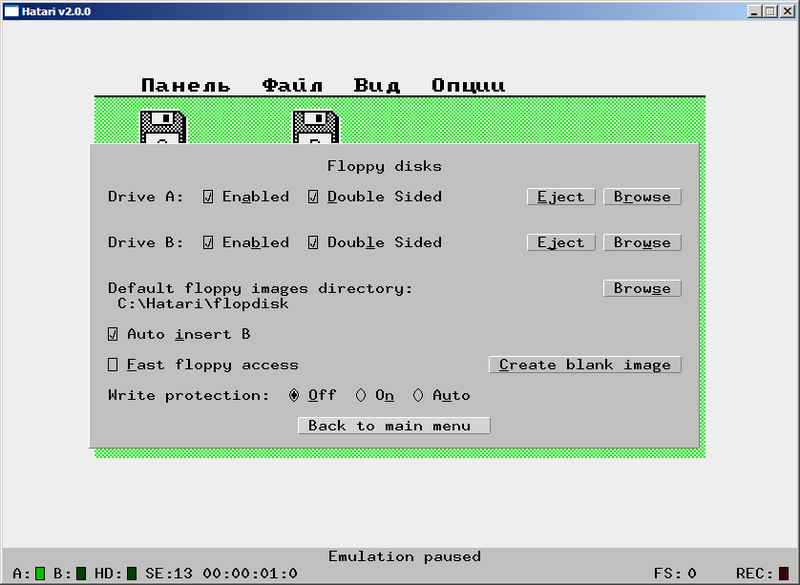Screen dimensions: 800x585
Task: Click the drive B status LED
Action: tap(81, 573)
